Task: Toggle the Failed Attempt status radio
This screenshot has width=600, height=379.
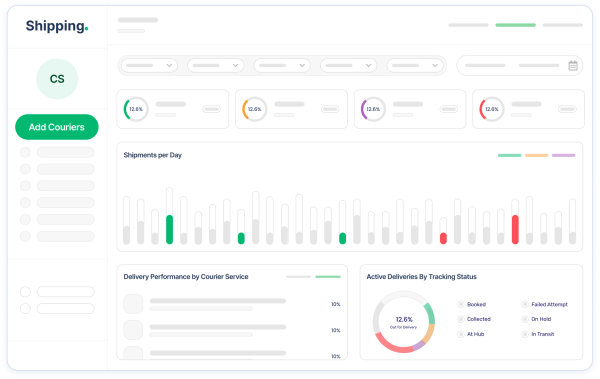Action: tap(525, 304)
